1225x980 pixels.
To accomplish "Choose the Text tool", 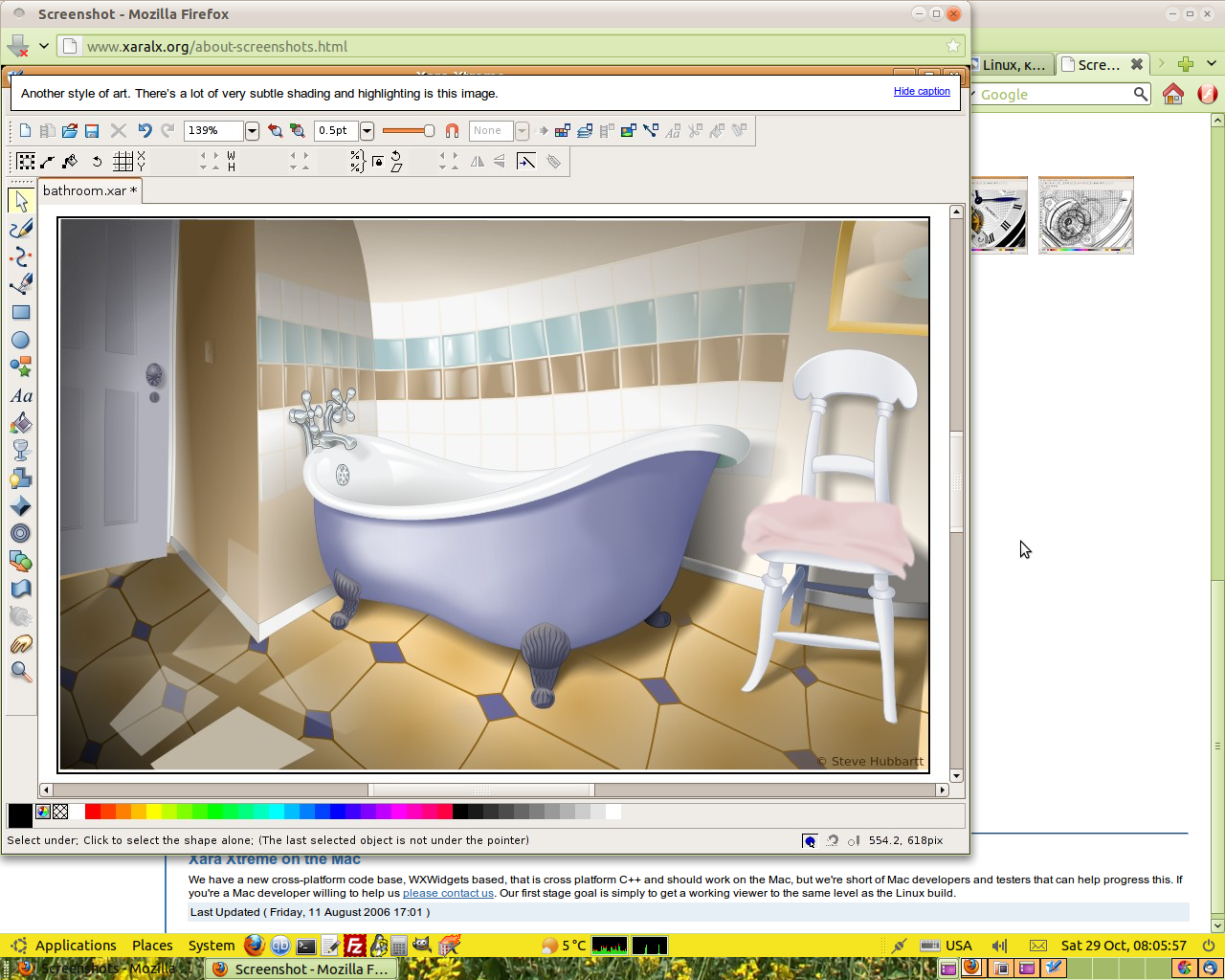I will click(x=21, y=395).
